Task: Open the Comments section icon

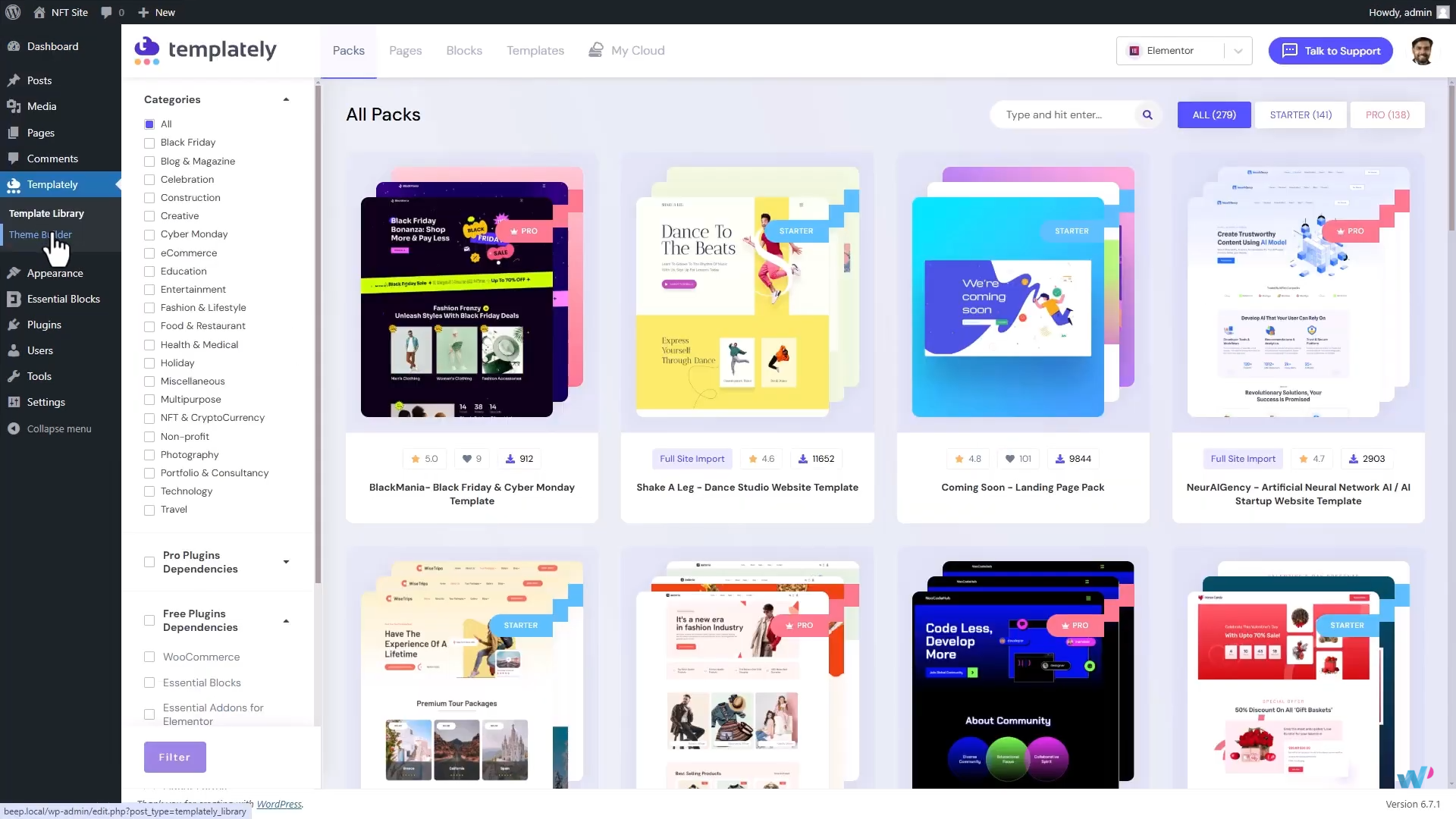Action: point(14,158)
